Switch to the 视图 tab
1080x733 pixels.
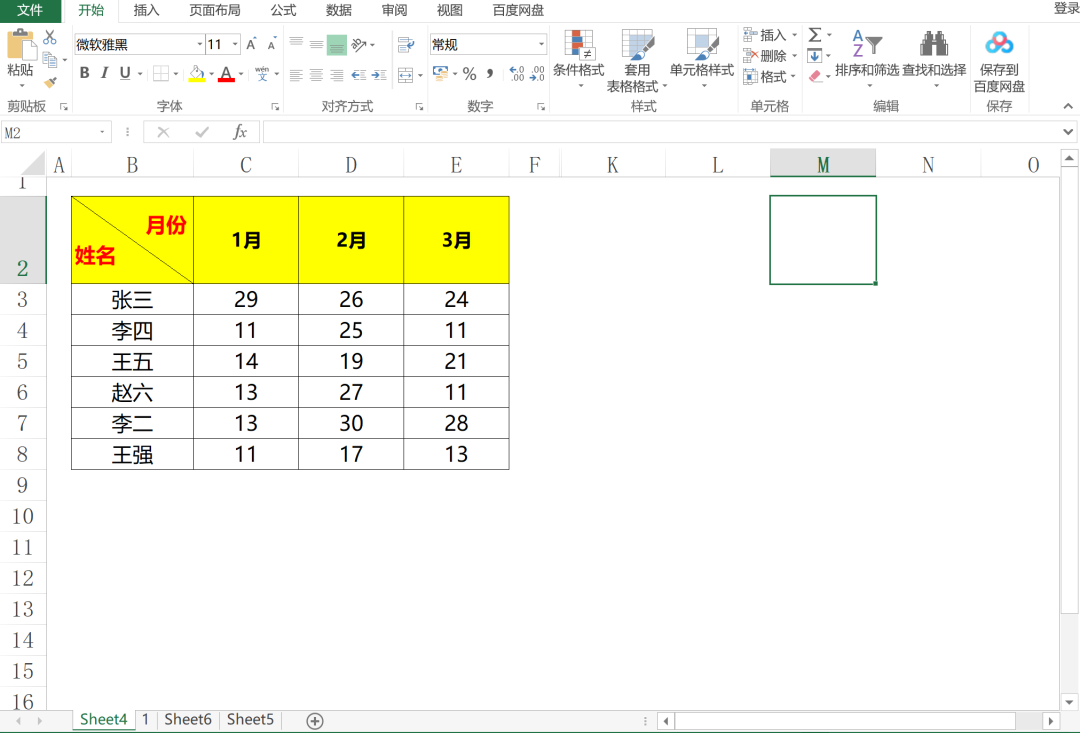[x=450, y=10]
